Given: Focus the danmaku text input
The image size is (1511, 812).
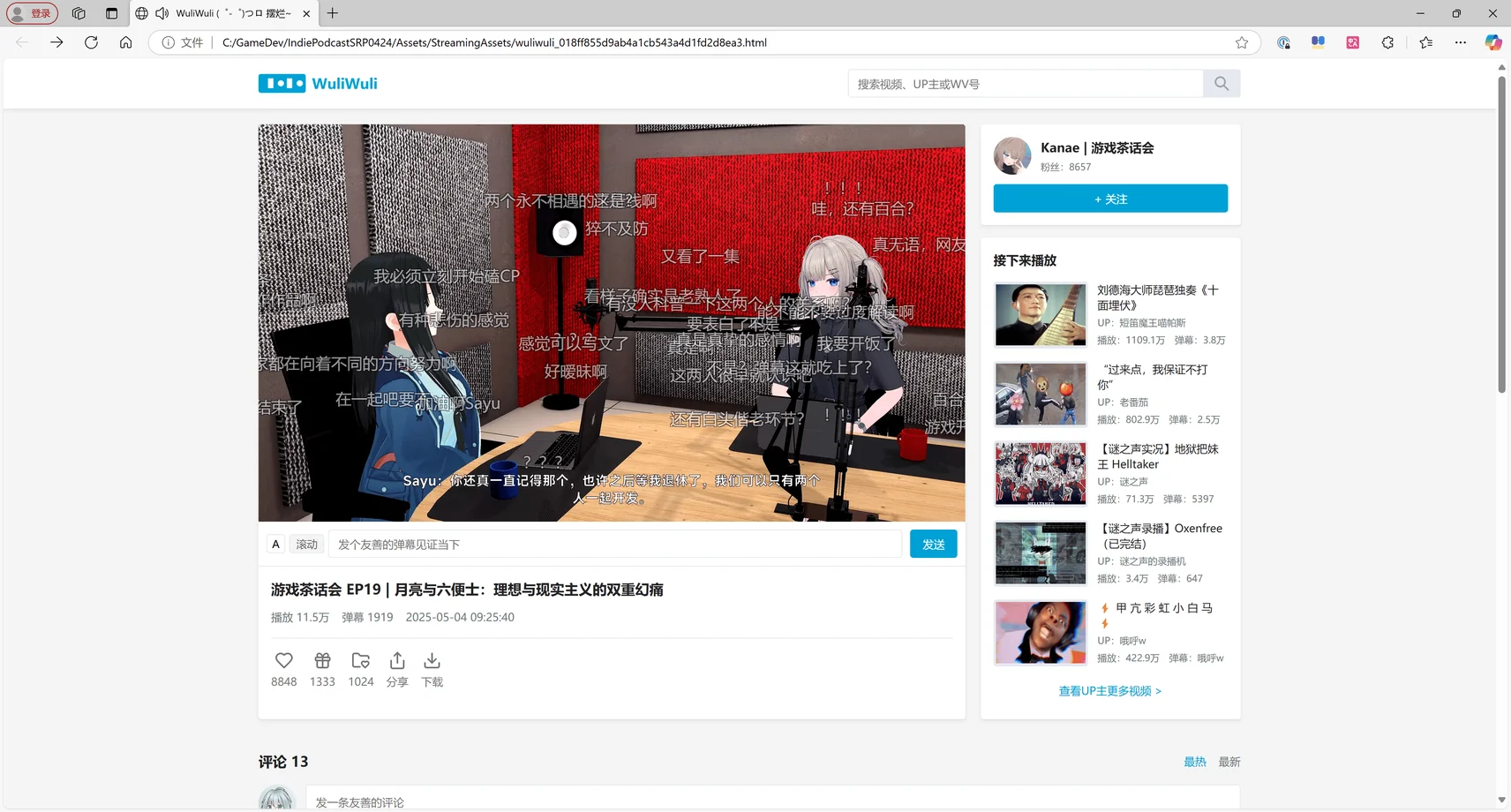Looking at the screenshot, I should 614,544.
